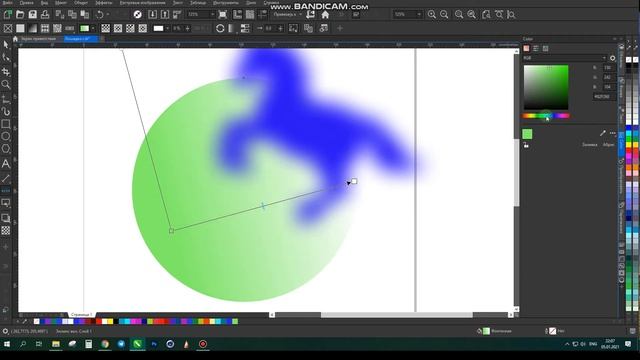The height and width of the screenshot is (360, 640).
Task: Toggle the rulers display button
Action: click(x=237, y=15)
